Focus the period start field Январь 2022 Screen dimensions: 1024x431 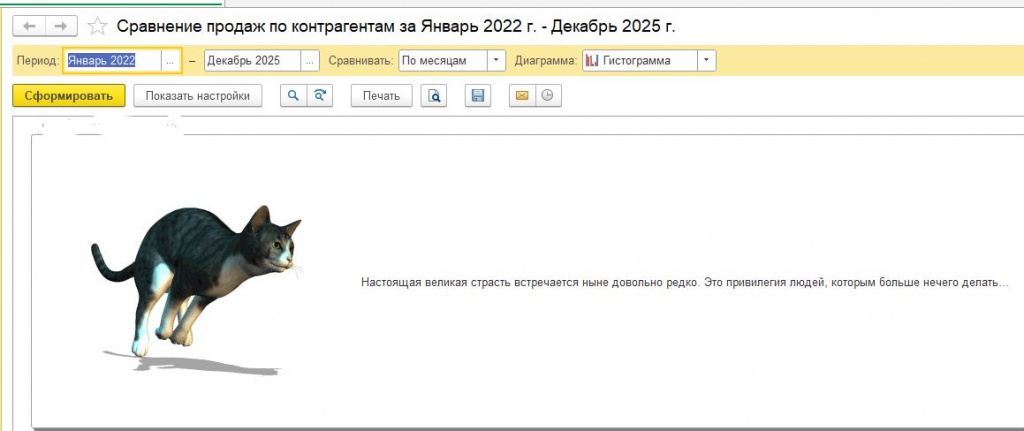click(x=112, y=60)
